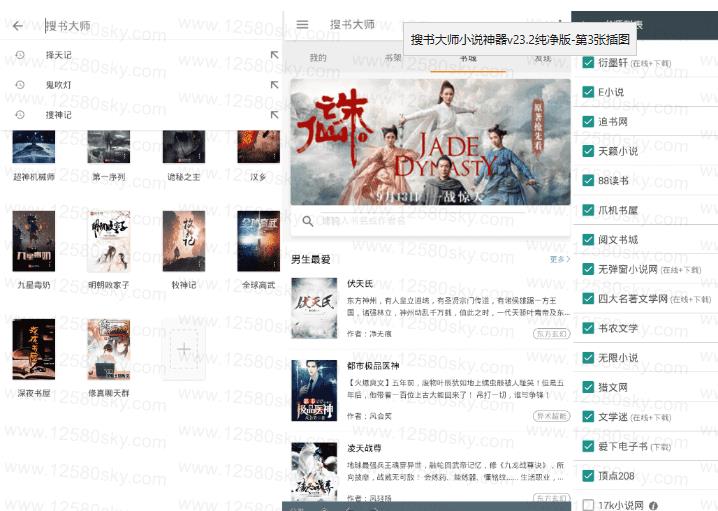Toggle the E小说 source checkbox
This screenshot has height=511, width=718.
click(588, 92)
